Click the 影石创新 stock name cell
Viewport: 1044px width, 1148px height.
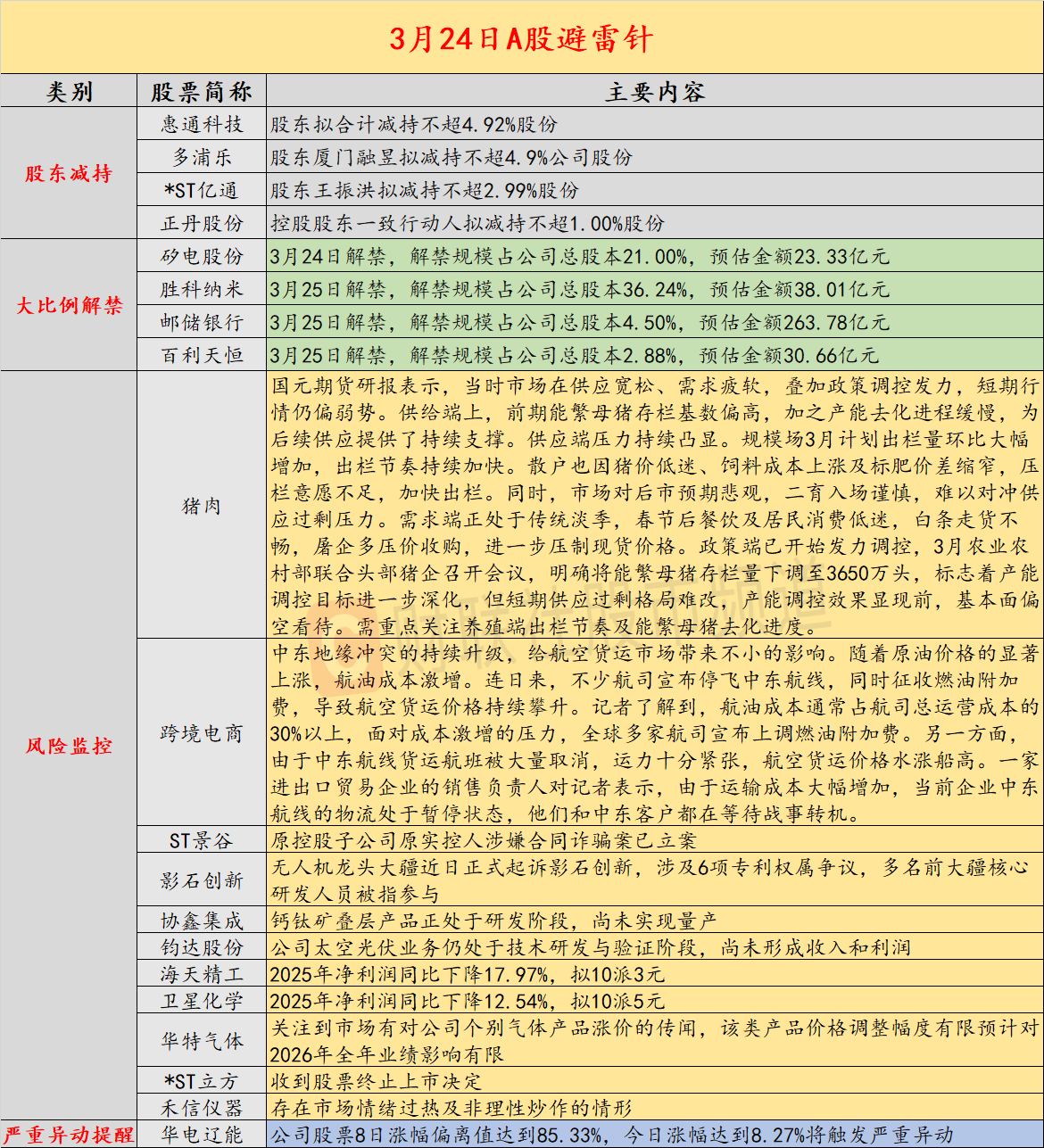(x=202, y=880)
